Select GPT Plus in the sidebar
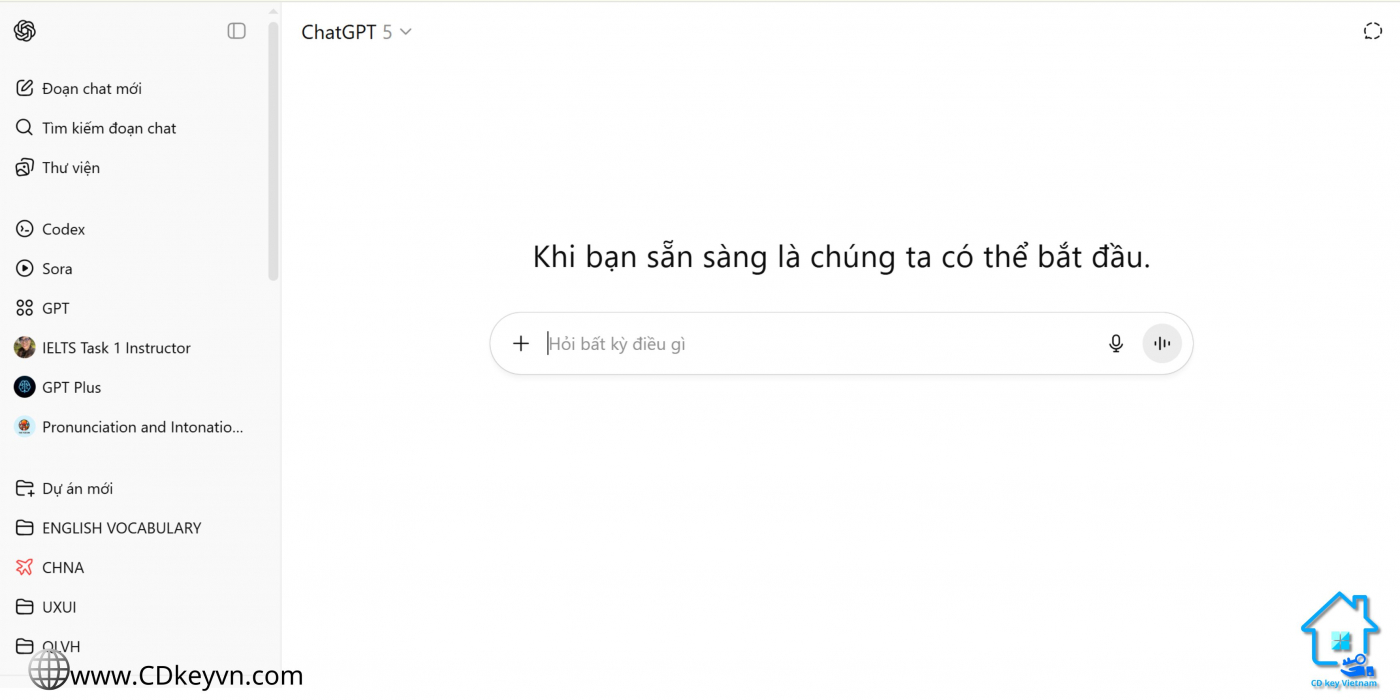Image resolution: width=1400 pixels, height=700 pixels. pyautogui.click(x=71, y=387)
